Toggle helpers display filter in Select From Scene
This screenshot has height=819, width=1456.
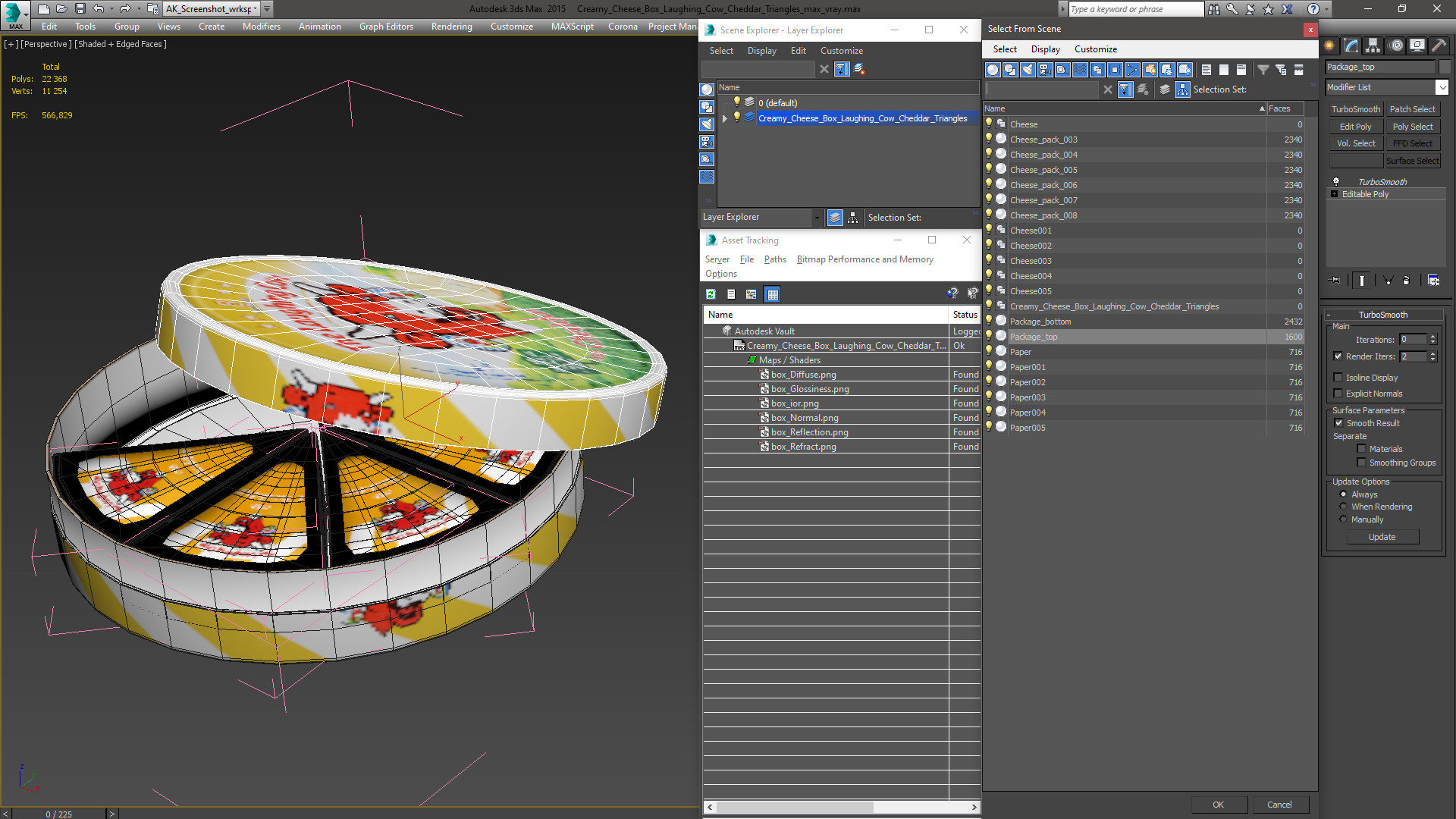[x=1062, y=70]
